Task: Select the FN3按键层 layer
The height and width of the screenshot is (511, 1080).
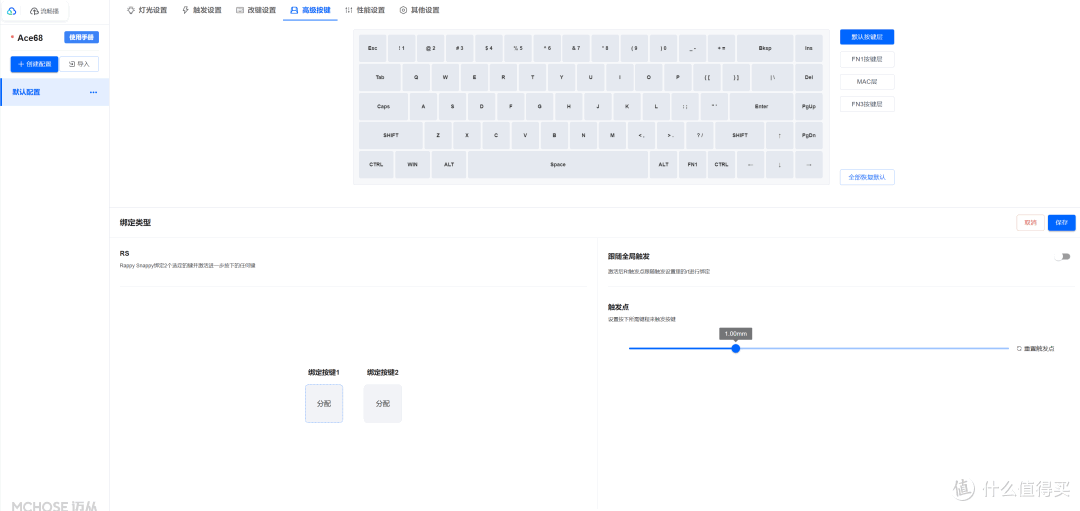Action: click(867, 105)
